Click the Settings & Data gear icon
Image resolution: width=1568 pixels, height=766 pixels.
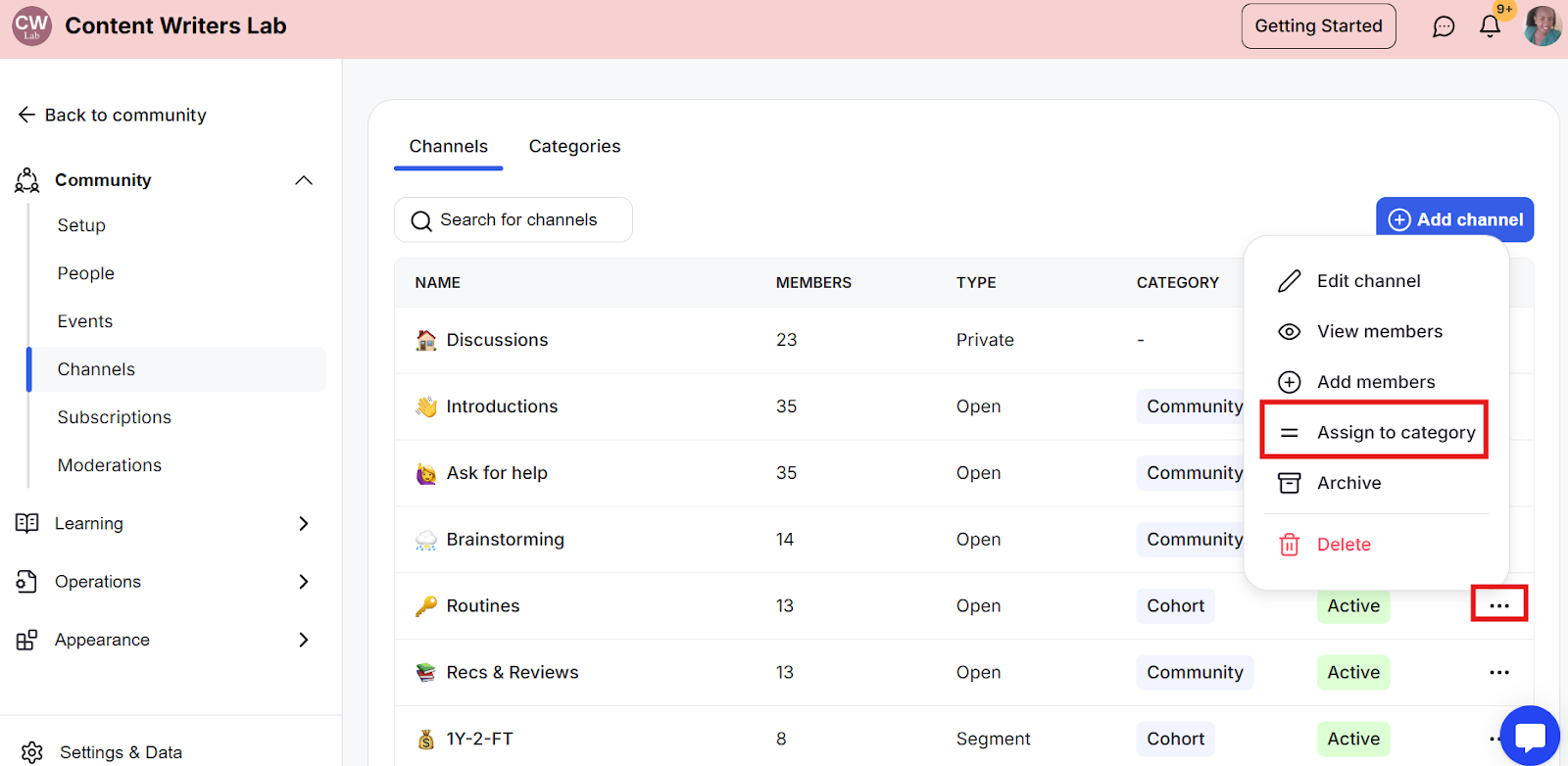click(32, 752)
